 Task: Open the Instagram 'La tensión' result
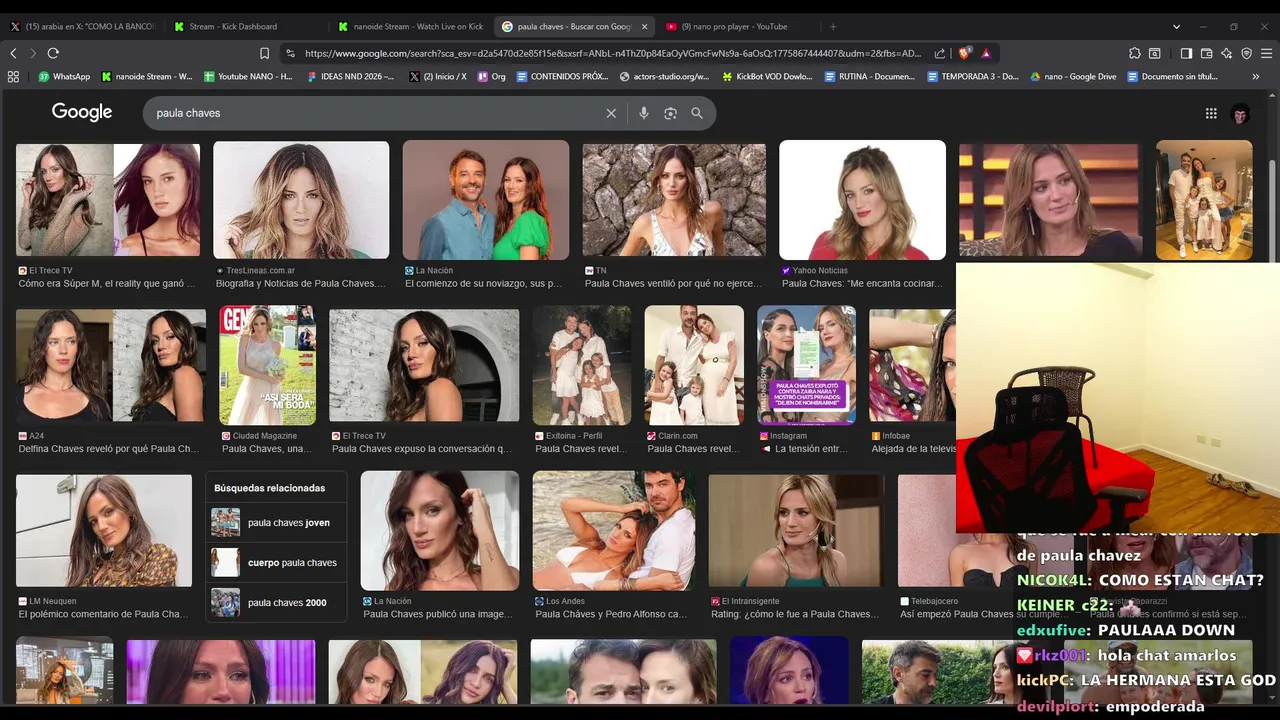pos(806,365)
